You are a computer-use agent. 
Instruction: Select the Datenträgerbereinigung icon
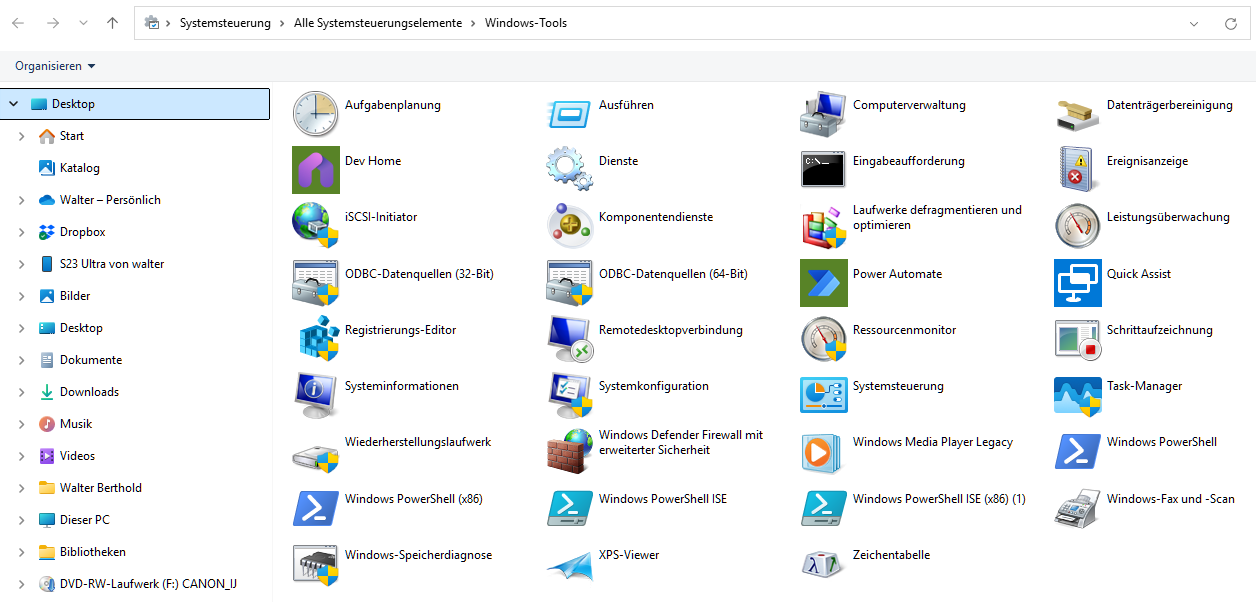click(x=1078, y=114)
